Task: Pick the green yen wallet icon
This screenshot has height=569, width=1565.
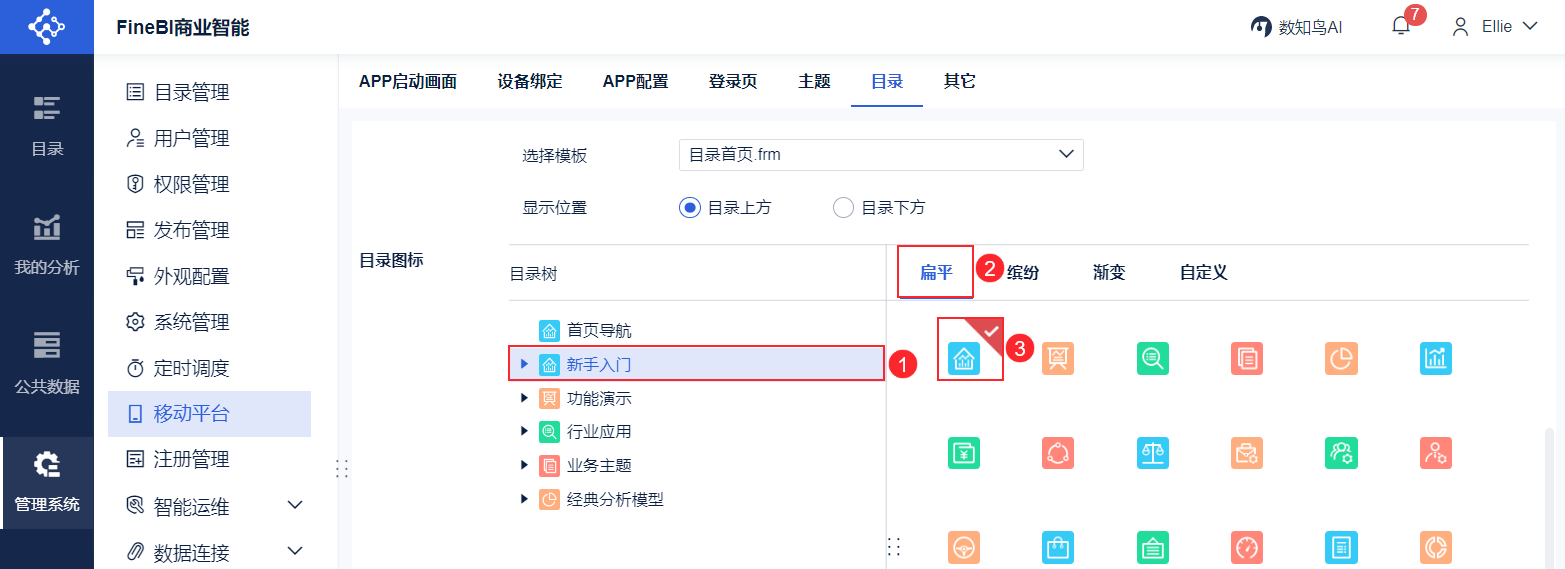Action: coord(964,453)
